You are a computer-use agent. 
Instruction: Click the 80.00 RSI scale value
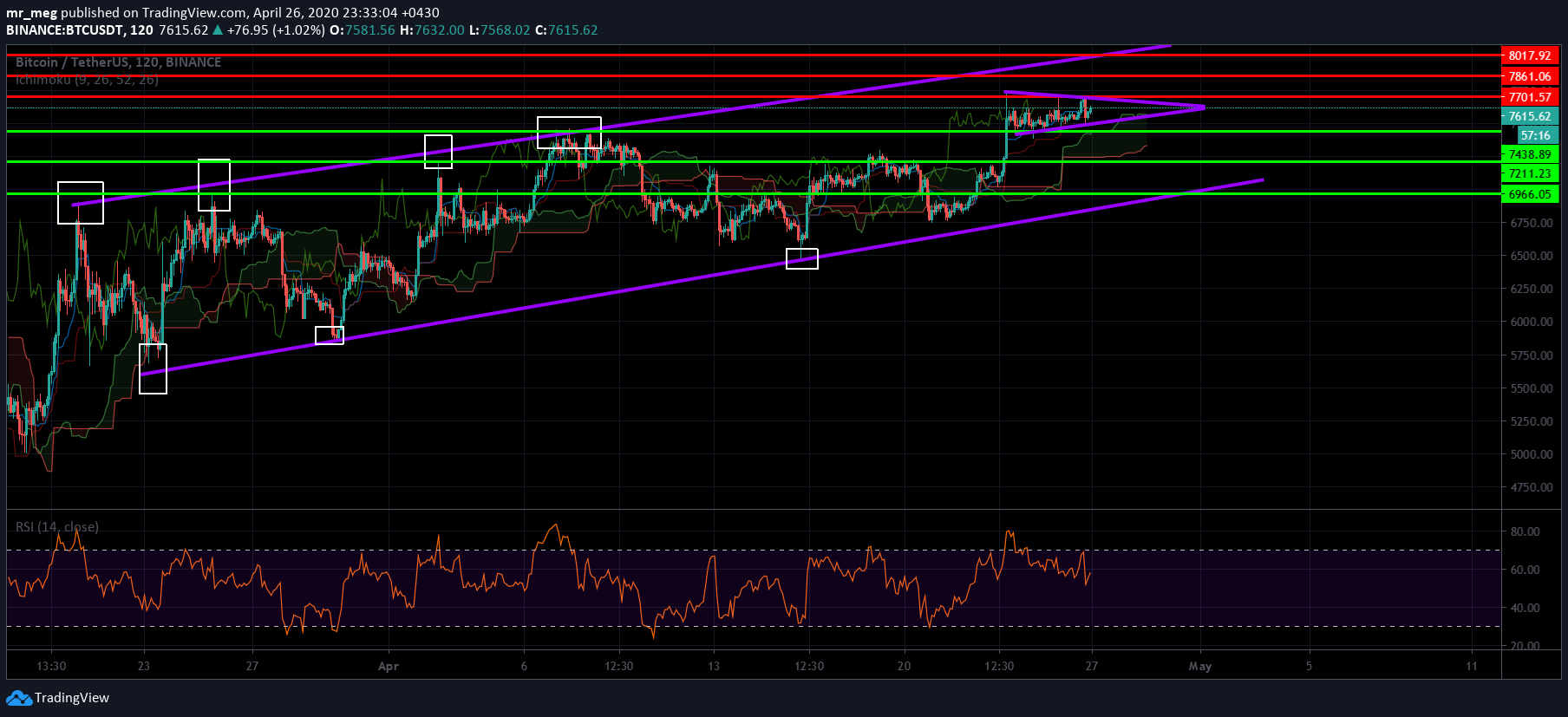pos(1526,531)
